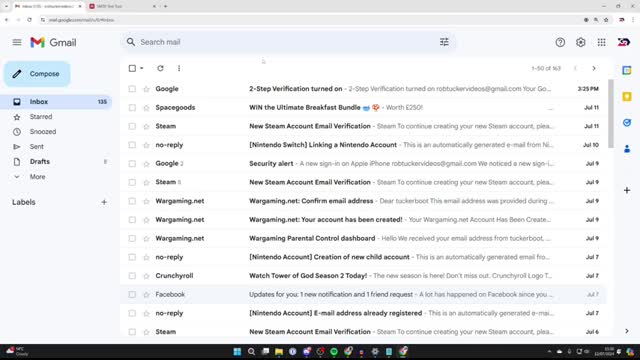Open the Gmail main menu hamburger
Image resolution: width=640 pixels, height=360 pixels.
17,42
